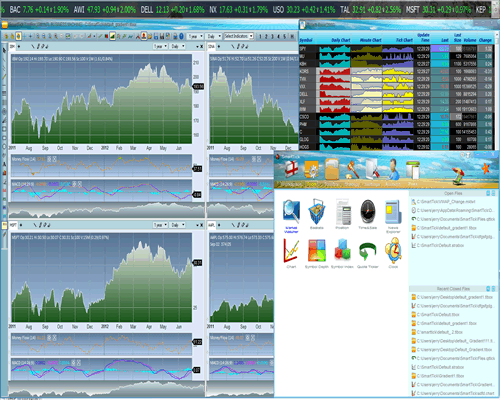Close the MSFT chart panel with its X
Image resolution: width=500 pixels, height=400 pixels.
tap(201, 225)
